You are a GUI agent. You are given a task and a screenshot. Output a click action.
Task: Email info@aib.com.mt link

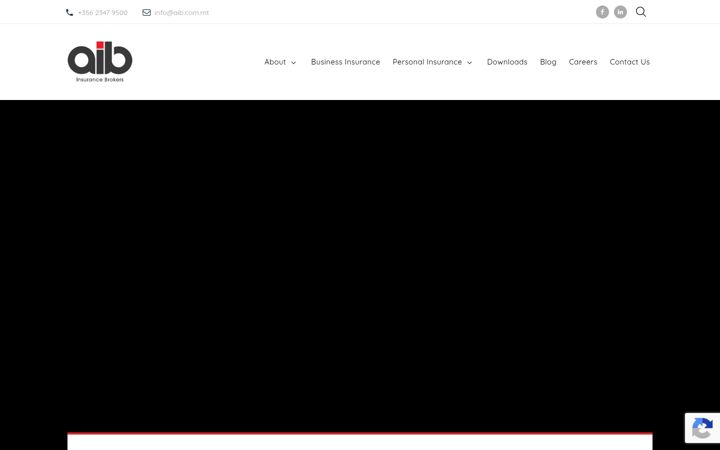point(181,13)
